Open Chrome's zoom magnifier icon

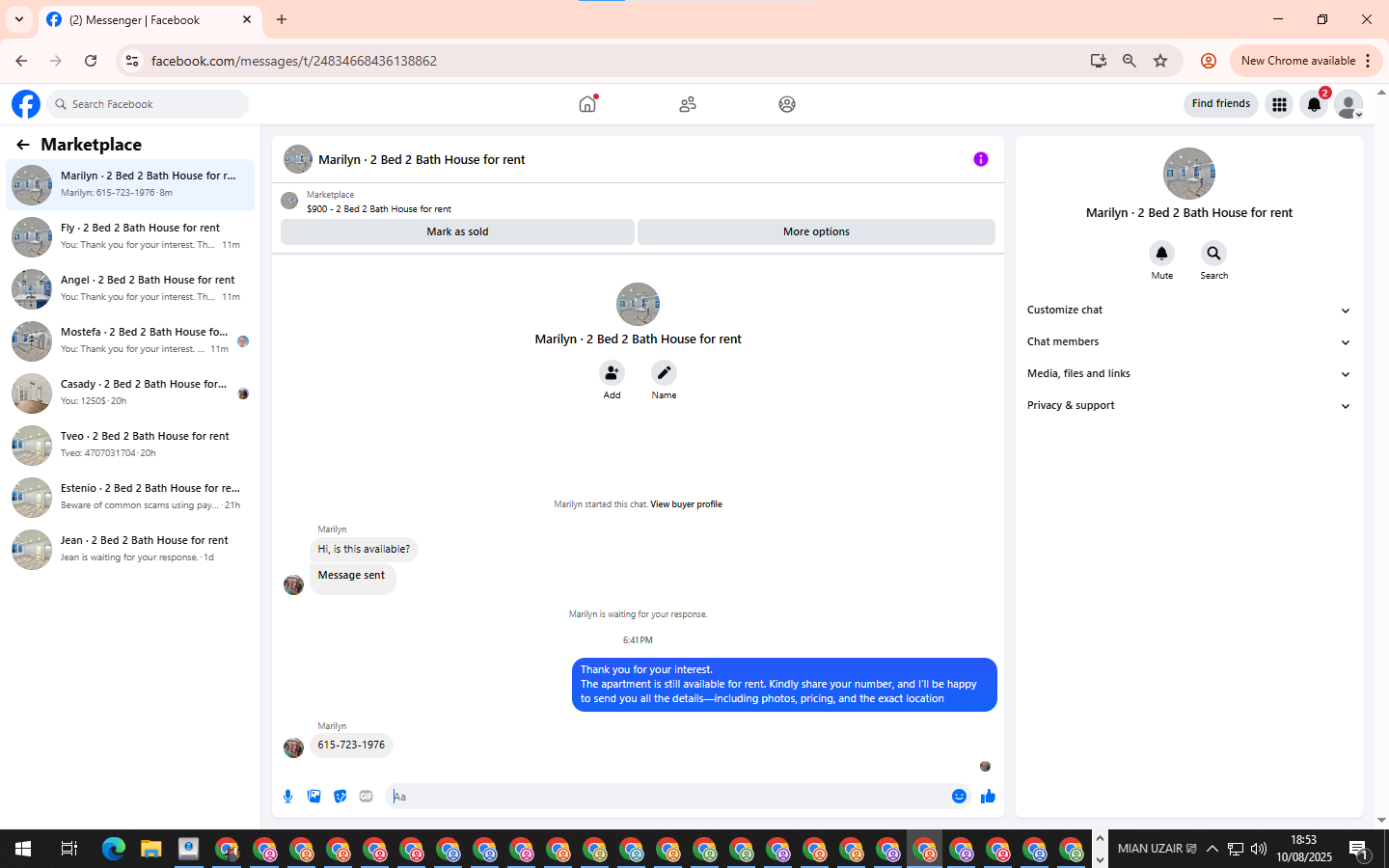1130,61
